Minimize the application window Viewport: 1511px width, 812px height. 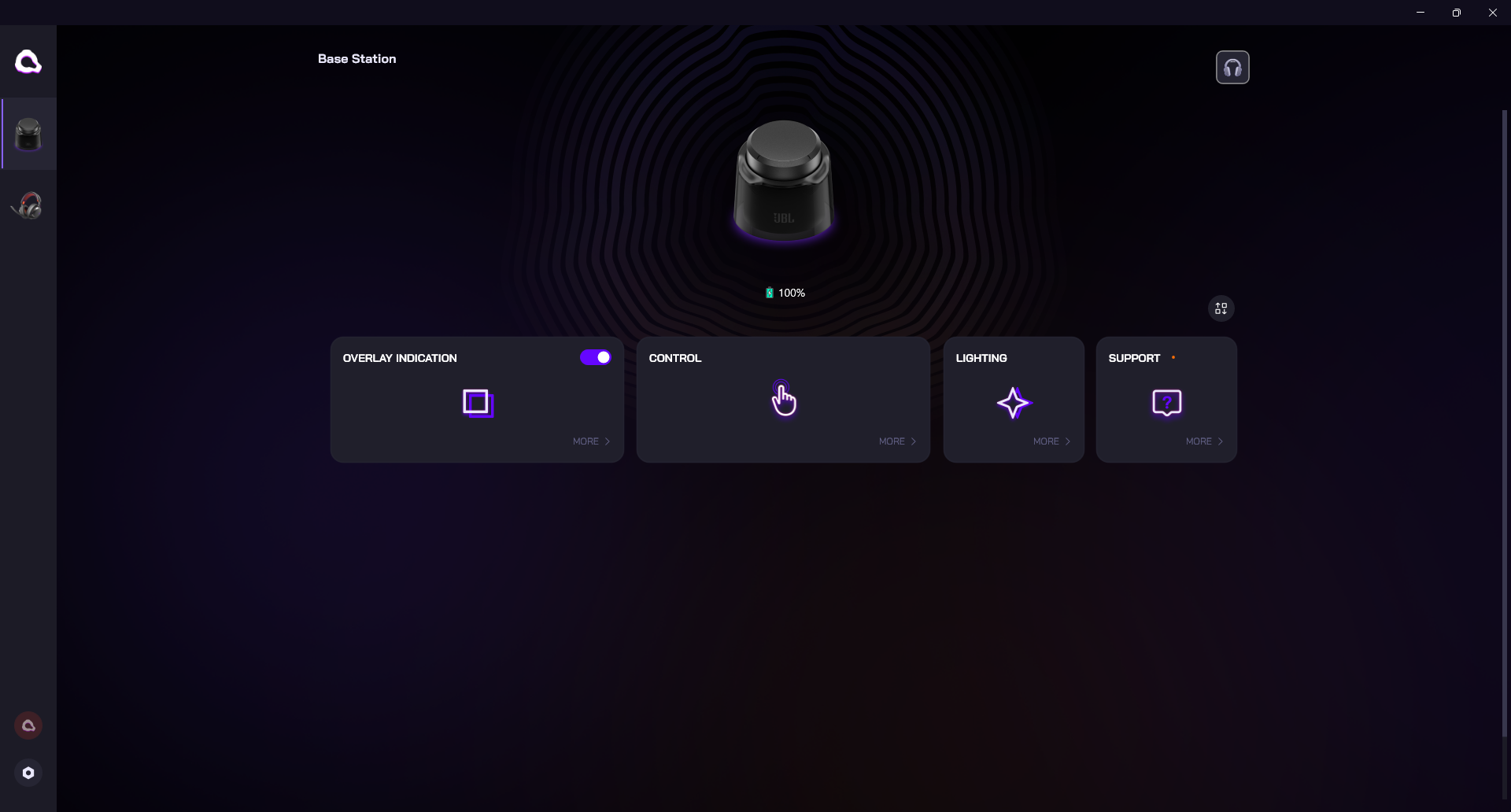[x=1420, y=13]
